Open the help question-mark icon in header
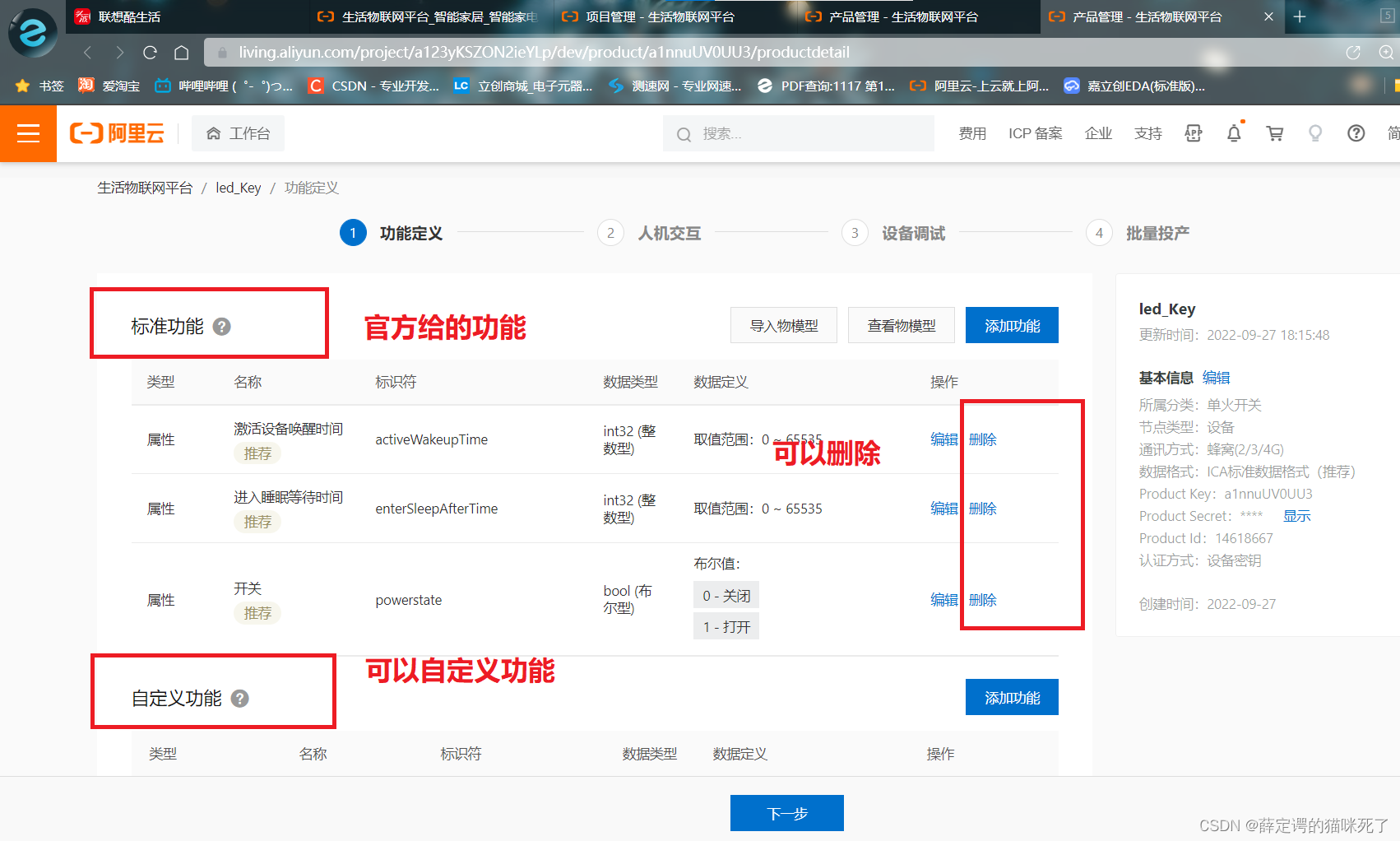 [x=1356, y=133]
